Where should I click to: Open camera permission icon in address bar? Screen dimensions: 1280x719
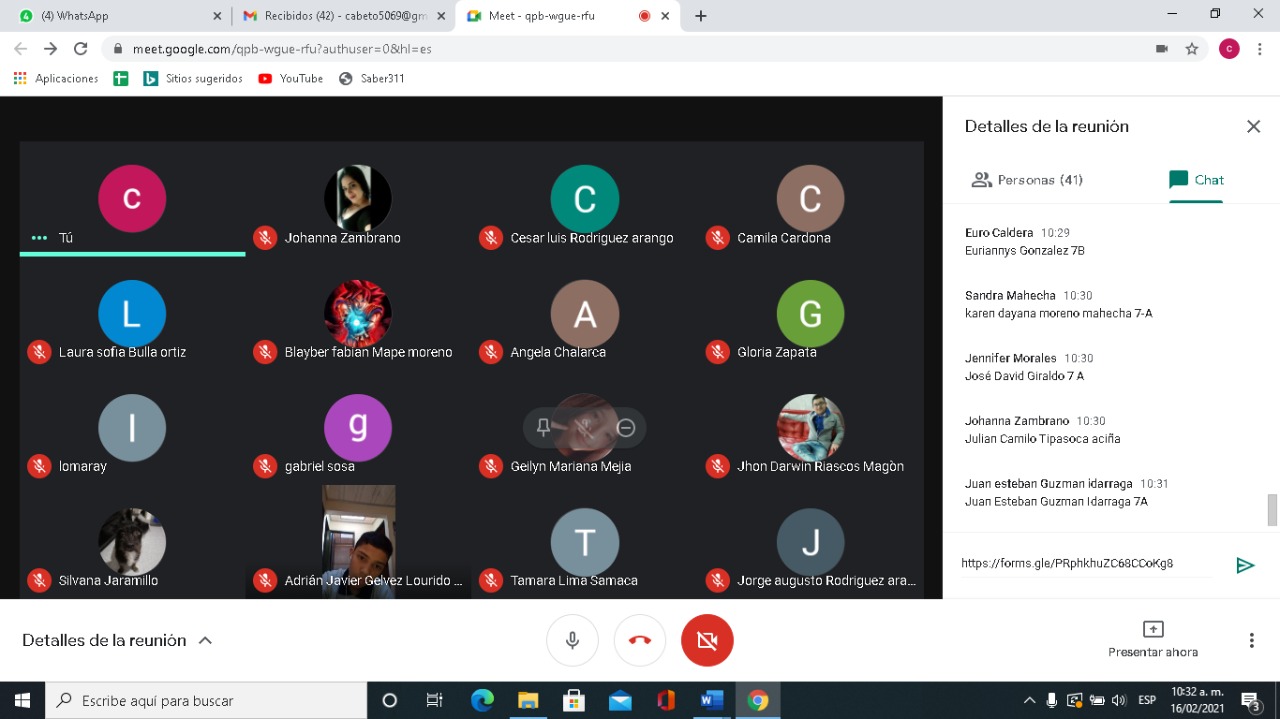1161,48
